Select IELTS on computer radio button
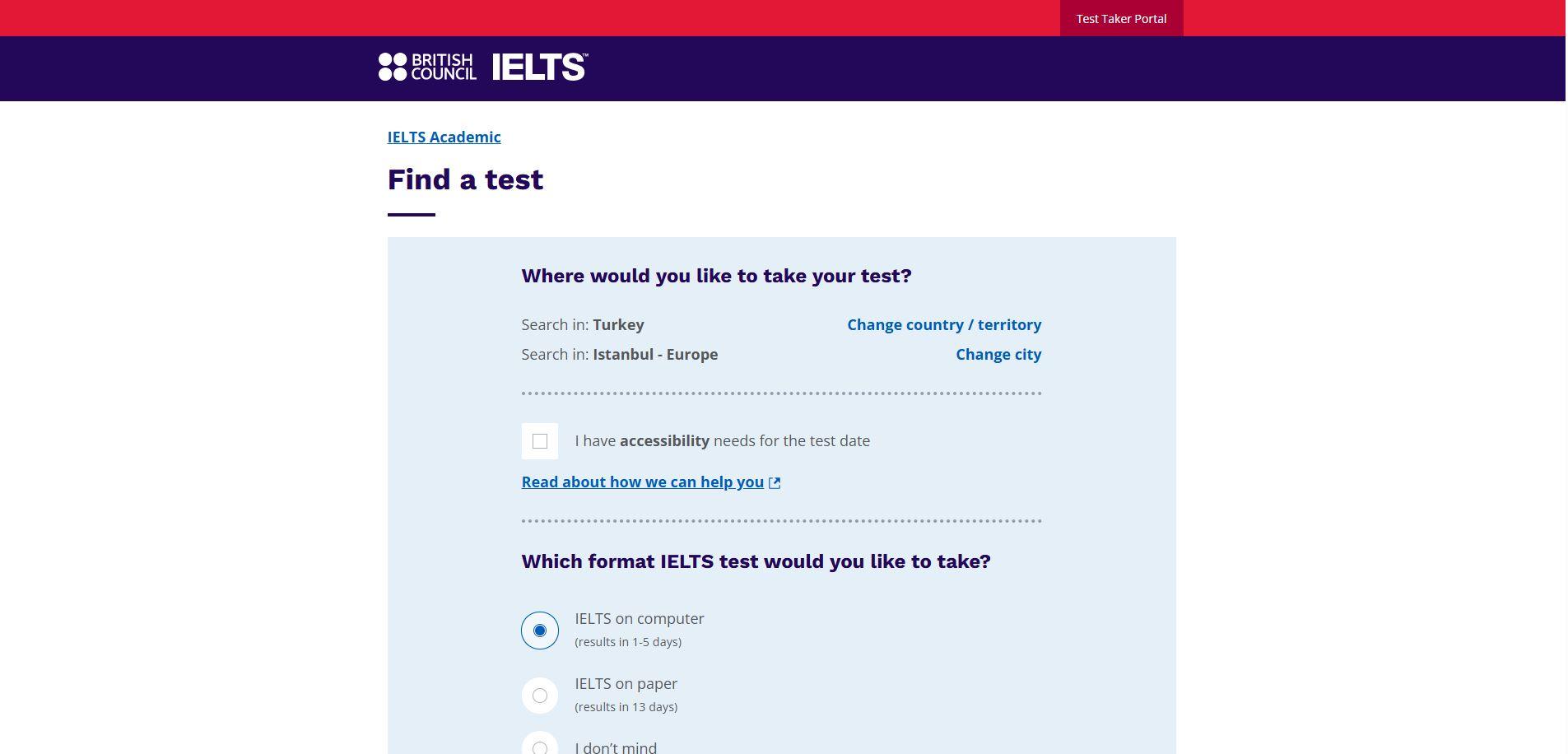Screen dimensions: 1568x754 (540, 631)
